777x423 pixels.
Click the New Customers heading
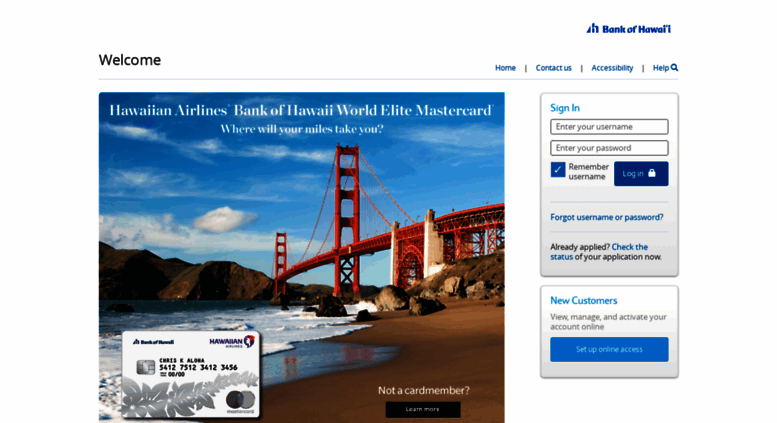pyautogui.click(x=584, y=301)
